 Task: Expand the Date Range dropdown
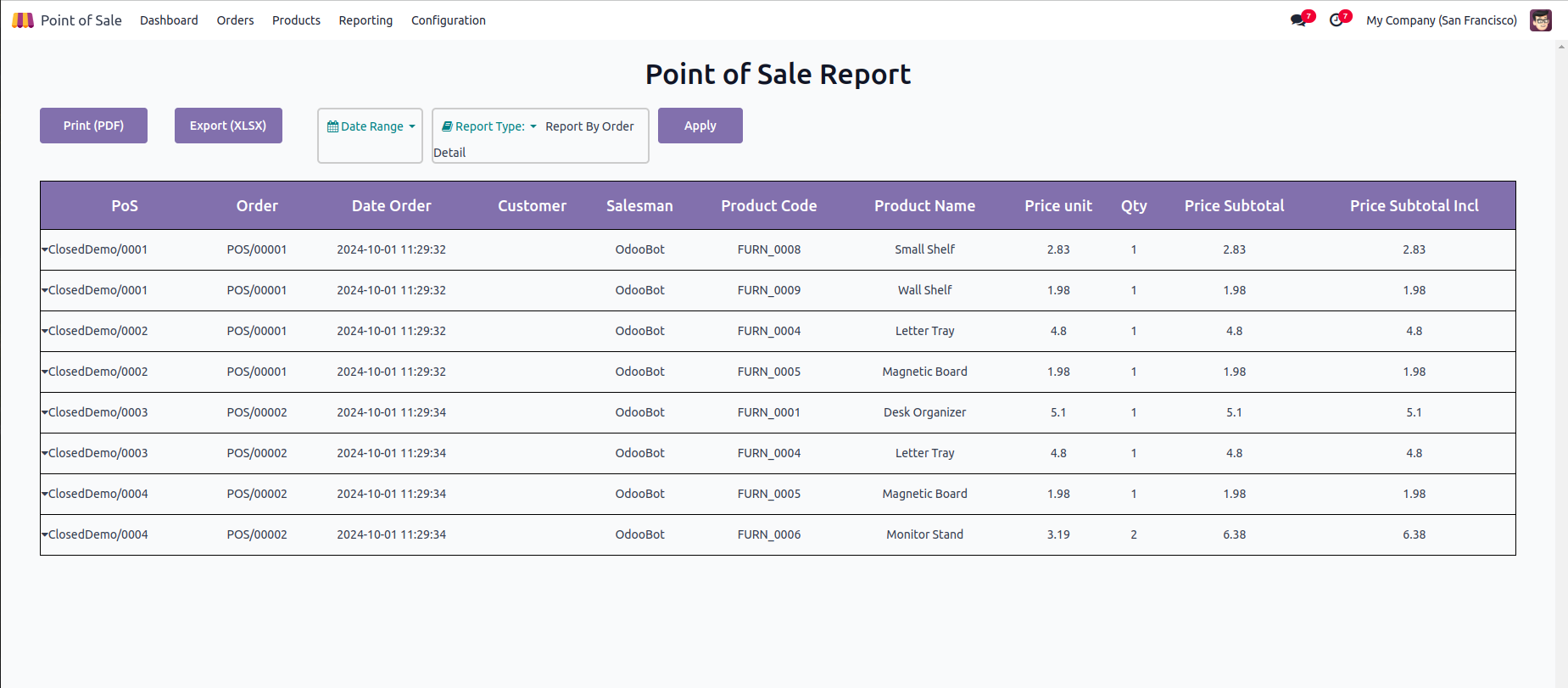pyautogui.click(x=371, y=126)
